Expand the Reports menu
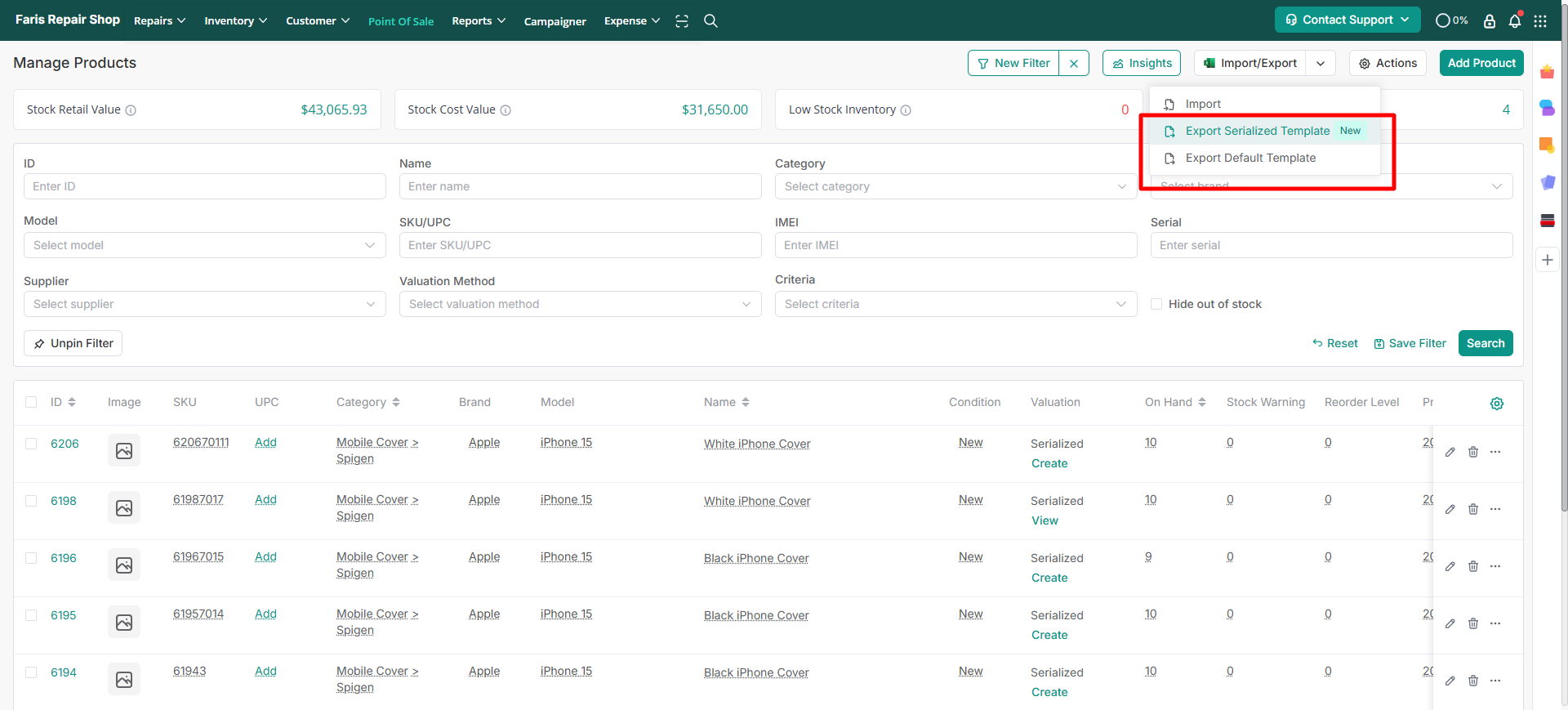The height and width of the screenshot is (710, 1568). [x=479, y=20]
